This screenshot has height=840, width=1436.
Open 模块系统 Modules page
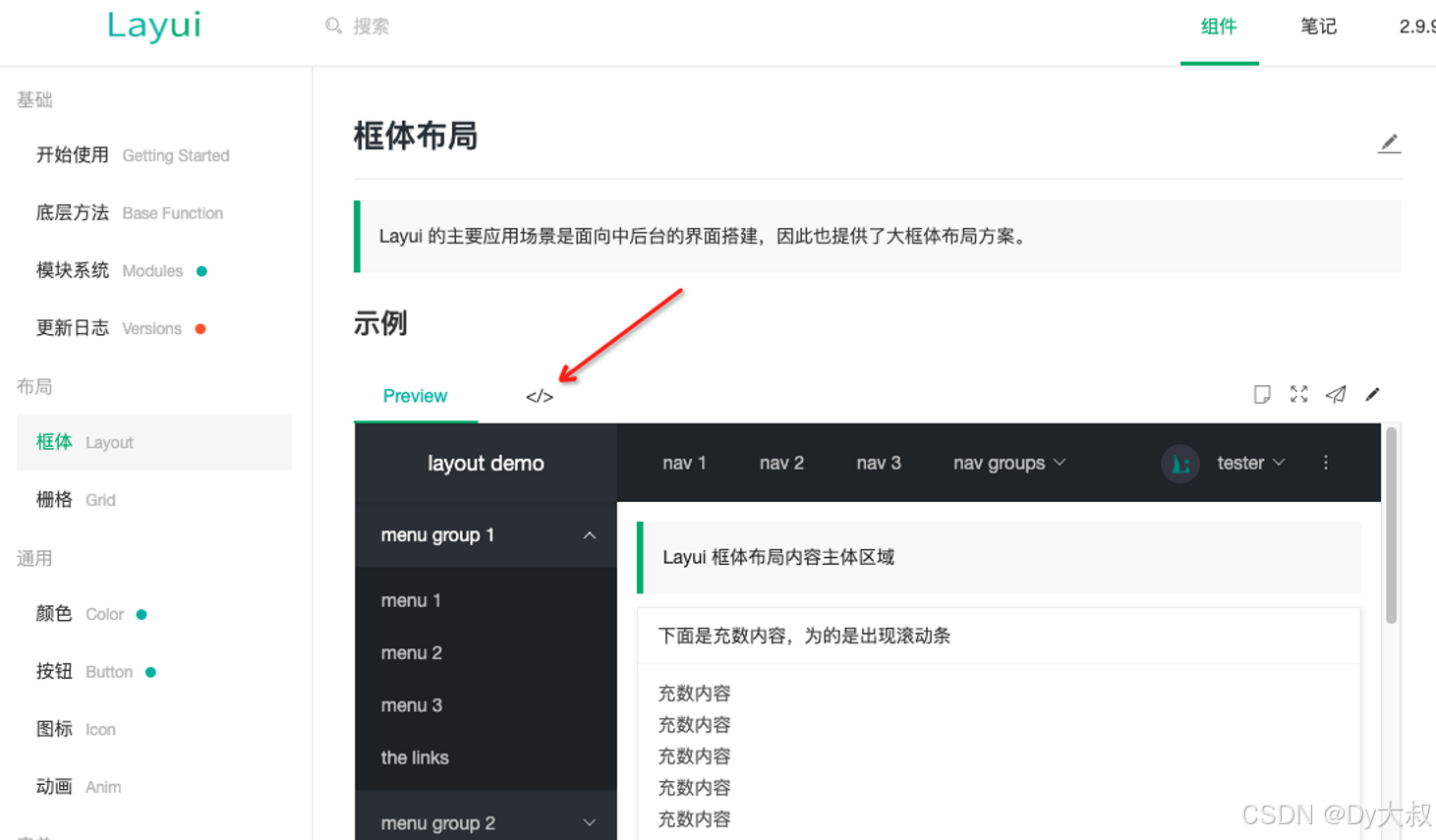[109, 271]
